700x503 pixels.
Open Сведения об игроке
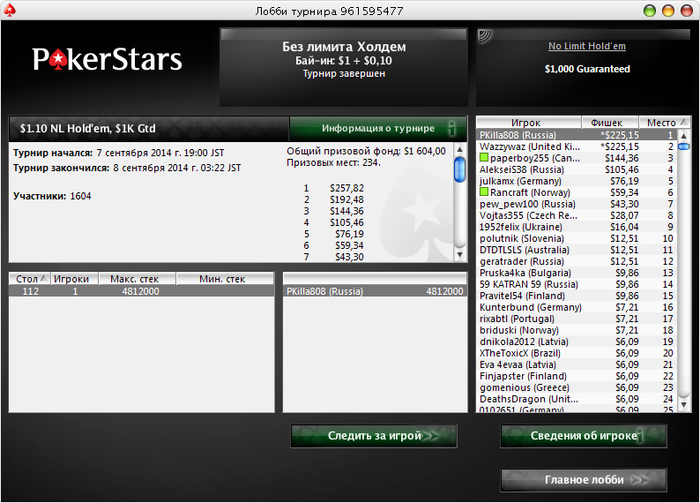584,436
